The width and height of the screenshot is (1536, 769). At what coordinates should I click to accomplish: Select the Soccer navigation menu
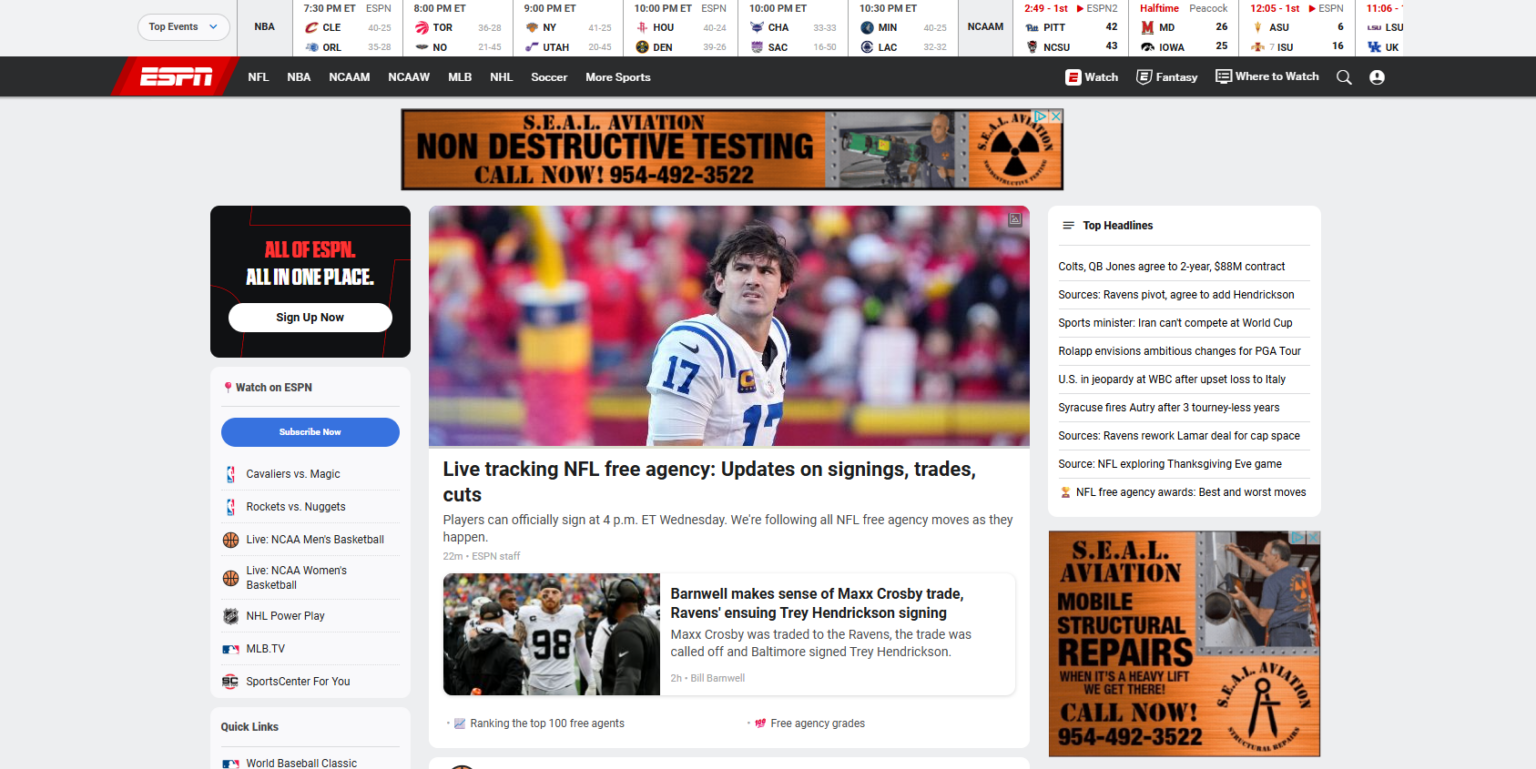tap(549, 77)
